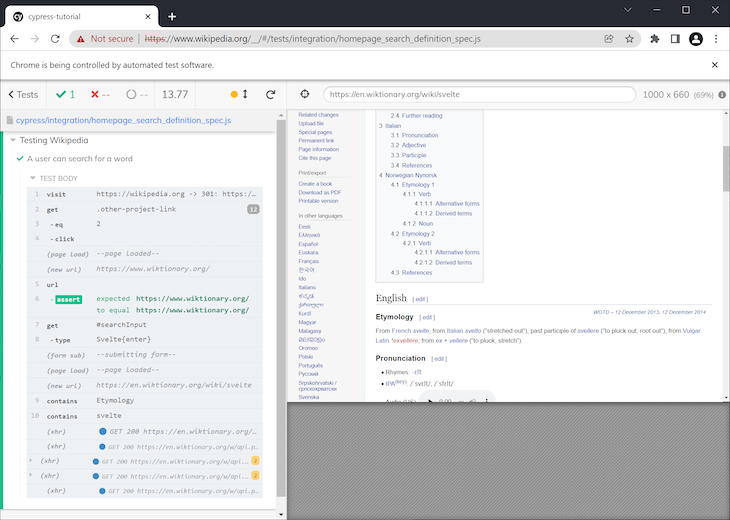730x520 pixels.
Task: Select the get #searchInput command
Action: tap(144, 324)
